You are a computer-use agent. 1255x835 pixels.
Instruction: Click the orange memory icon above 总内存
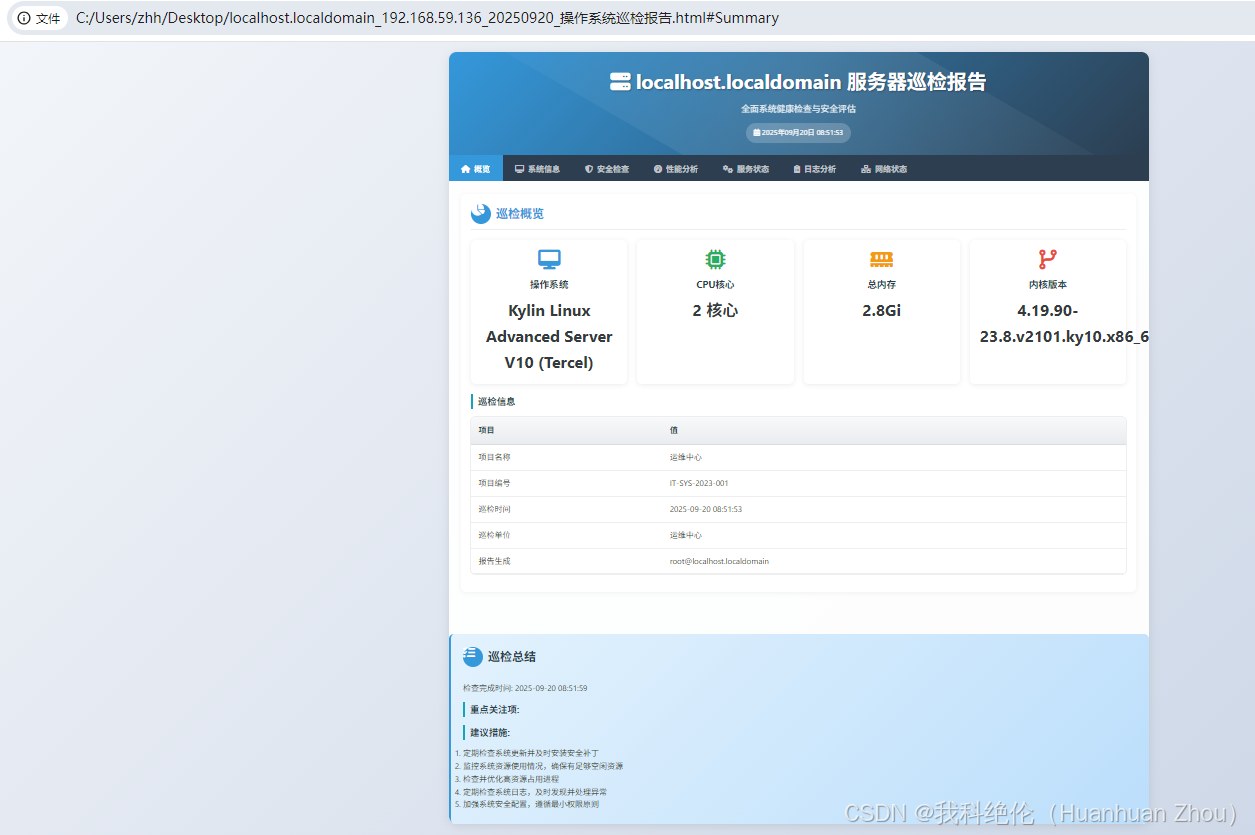[x=881, y=260]
